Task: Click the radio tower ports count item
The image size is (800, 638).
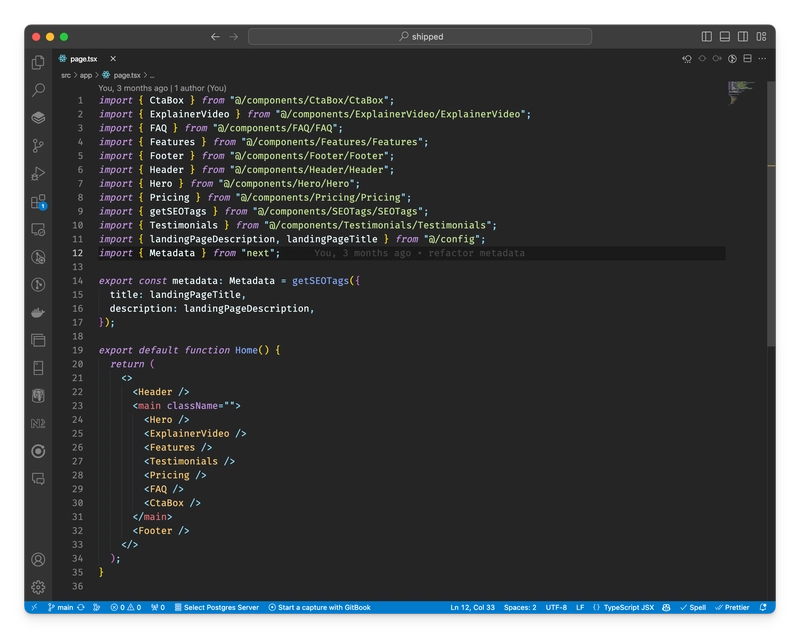Action: [158, 607]
